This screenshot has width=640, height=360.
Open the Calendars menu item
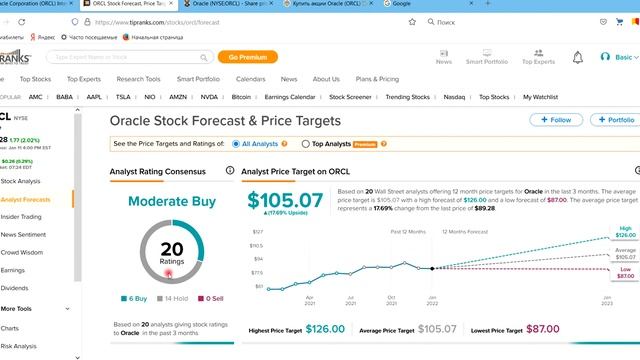[x=251, y=79]
